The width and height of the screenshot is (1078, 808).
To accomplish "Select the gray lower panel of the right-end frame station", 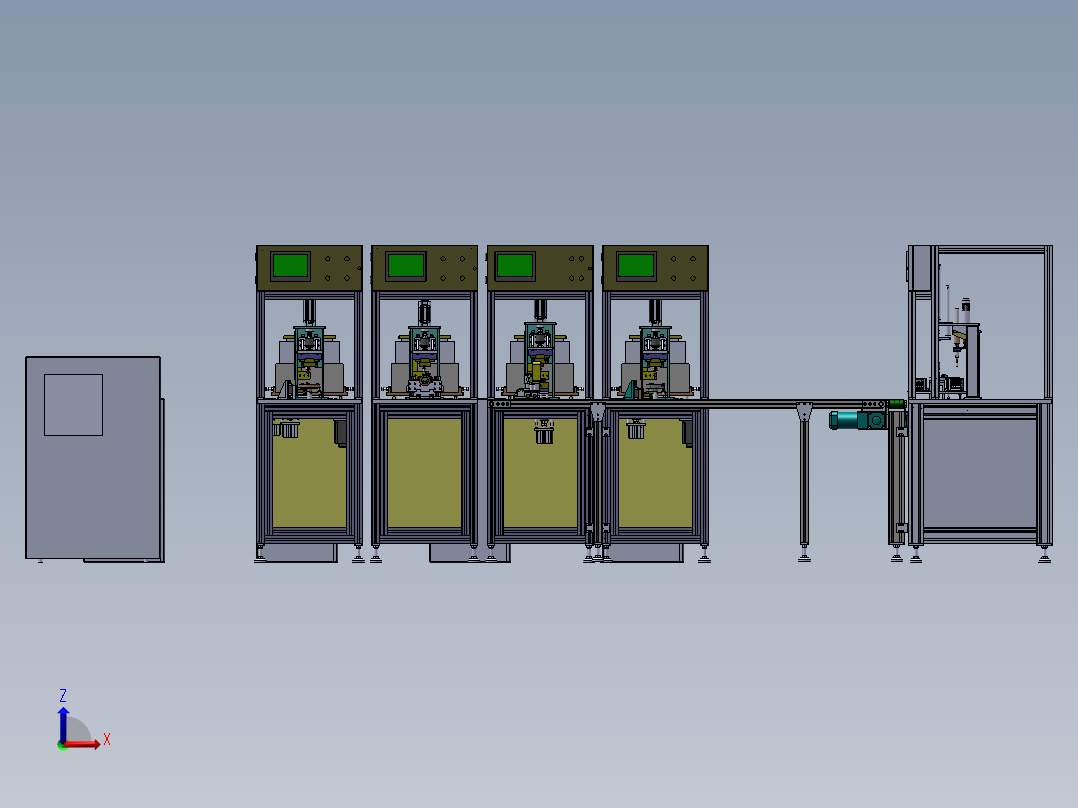I will click(x=980, y=473).
